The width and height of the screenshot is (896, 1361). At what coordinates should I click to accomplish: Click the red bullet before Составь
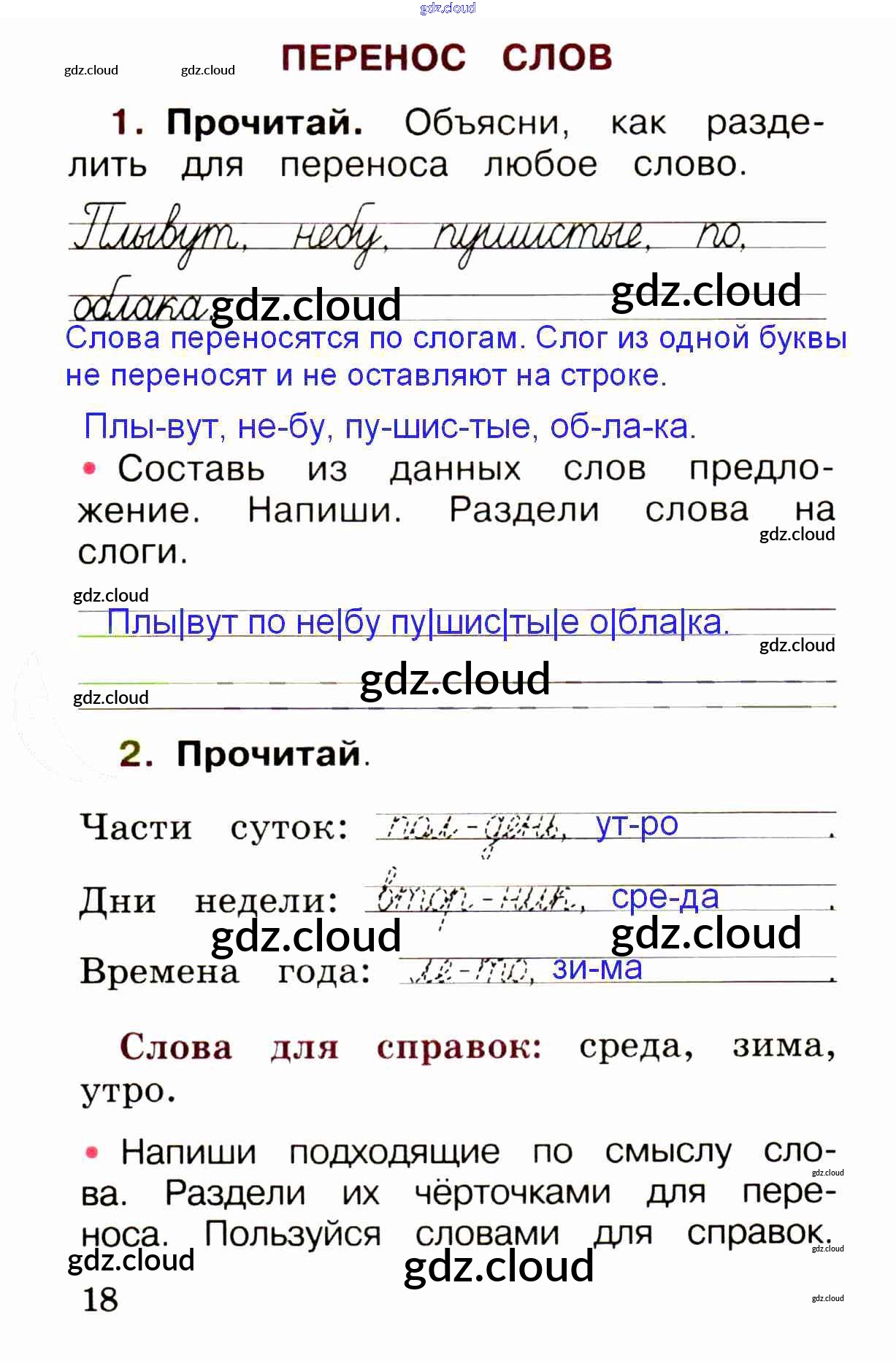90,468
